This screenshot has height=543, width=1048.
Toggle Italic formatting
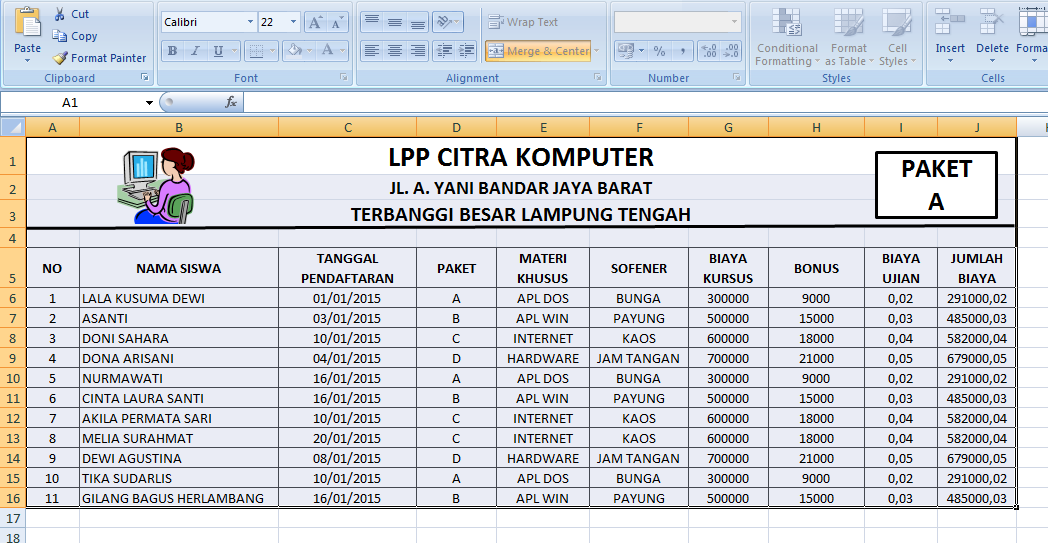[x=195, y=51]
